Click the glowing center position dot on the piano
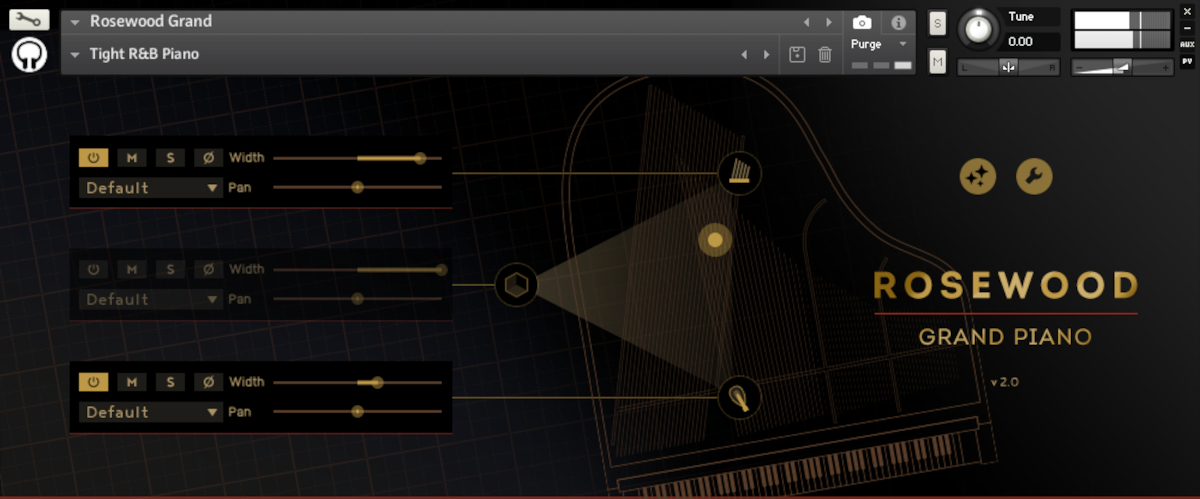 click(715, 240)
